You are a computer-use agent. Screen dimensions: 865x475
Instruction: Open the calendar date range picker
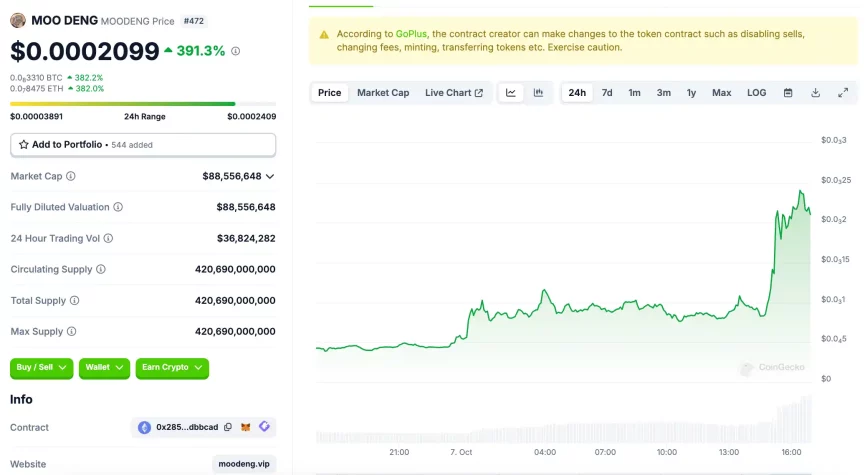point(788,93)
